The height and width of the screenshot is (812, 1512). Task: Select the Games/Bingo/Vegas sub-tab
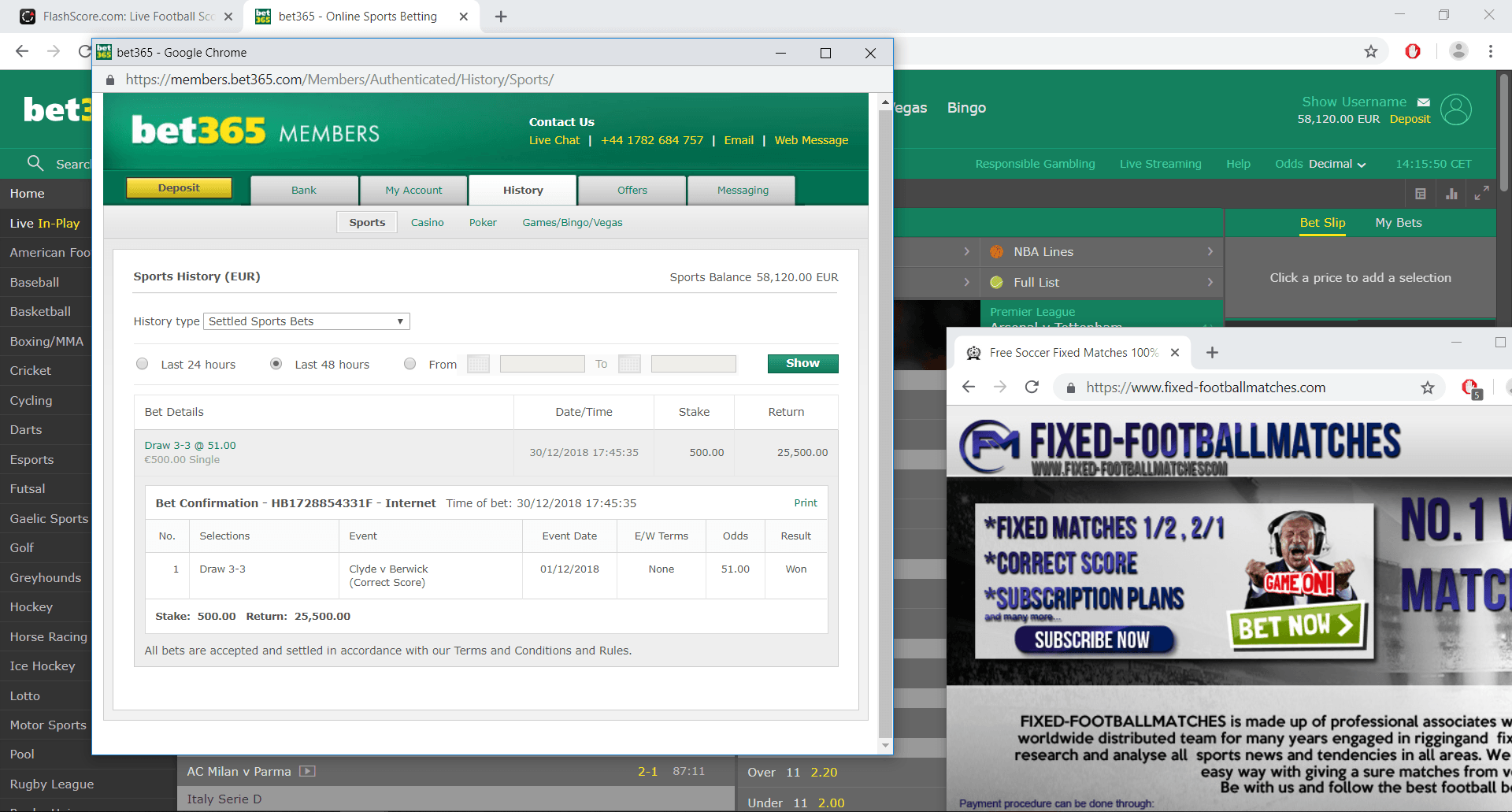coord(573,223)
